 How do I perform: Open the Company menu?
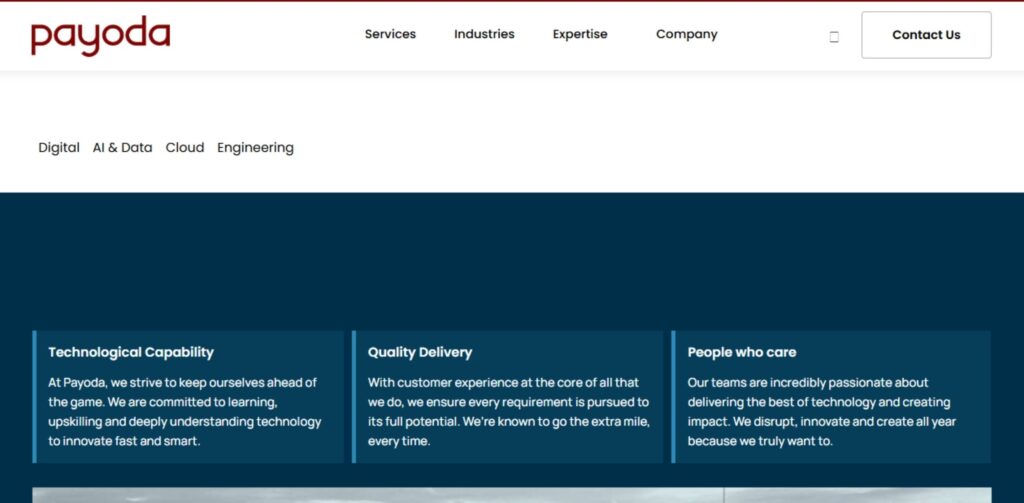(686, 34)
